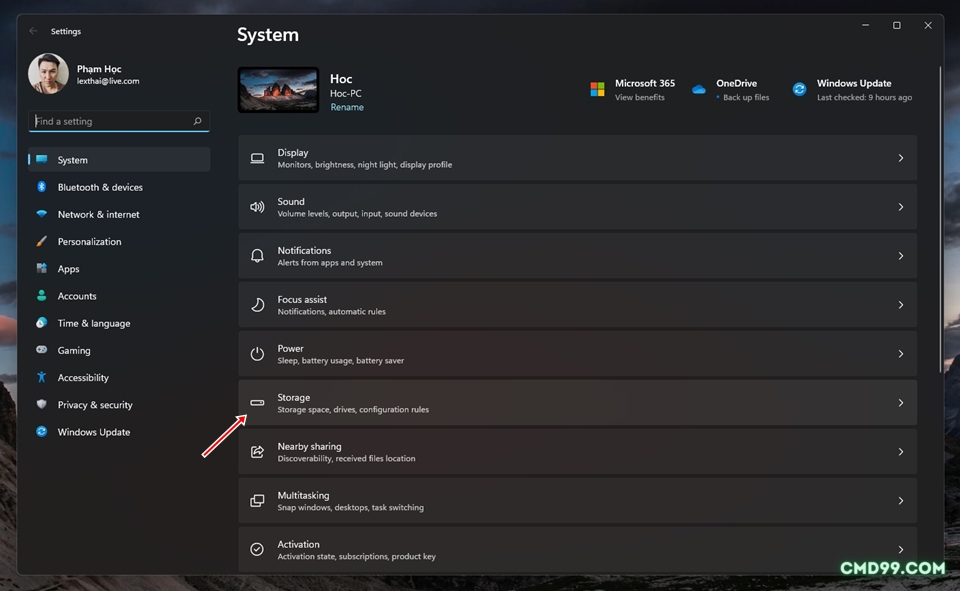Click the Gaming controller icon
The height and width of the screenshot is (591, 960).
(x=42, y=350)
